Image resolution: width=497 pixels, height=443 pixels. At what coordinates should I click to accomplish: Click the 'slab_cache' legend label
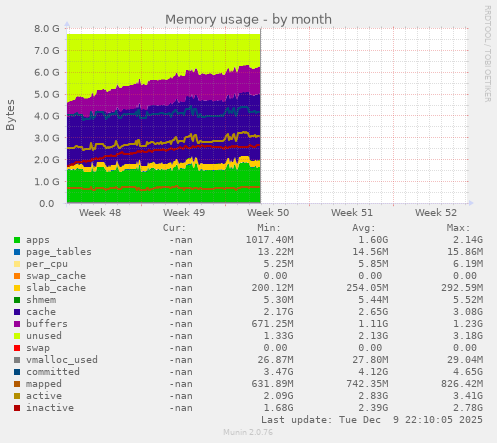pos(56,288)
